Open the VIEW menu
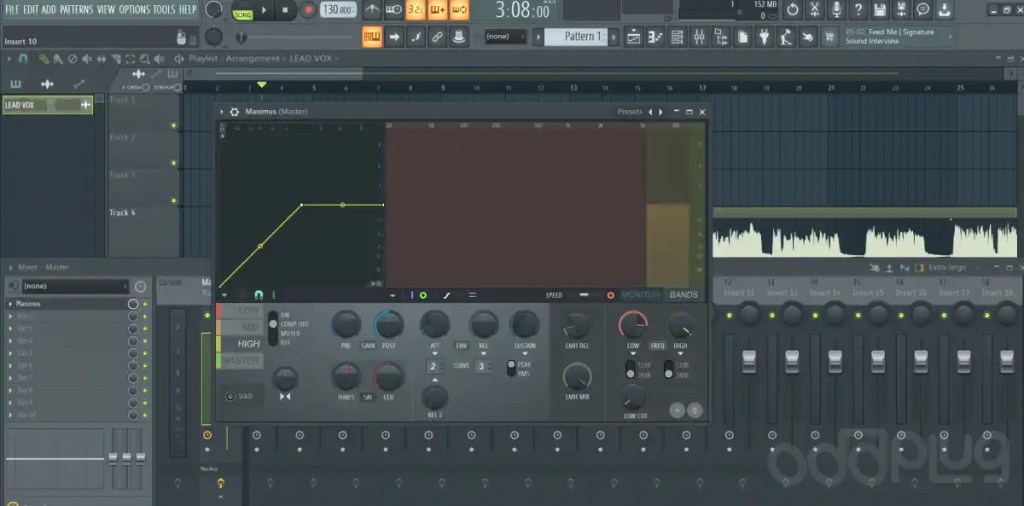1024x506 pixels. (106, 10)
